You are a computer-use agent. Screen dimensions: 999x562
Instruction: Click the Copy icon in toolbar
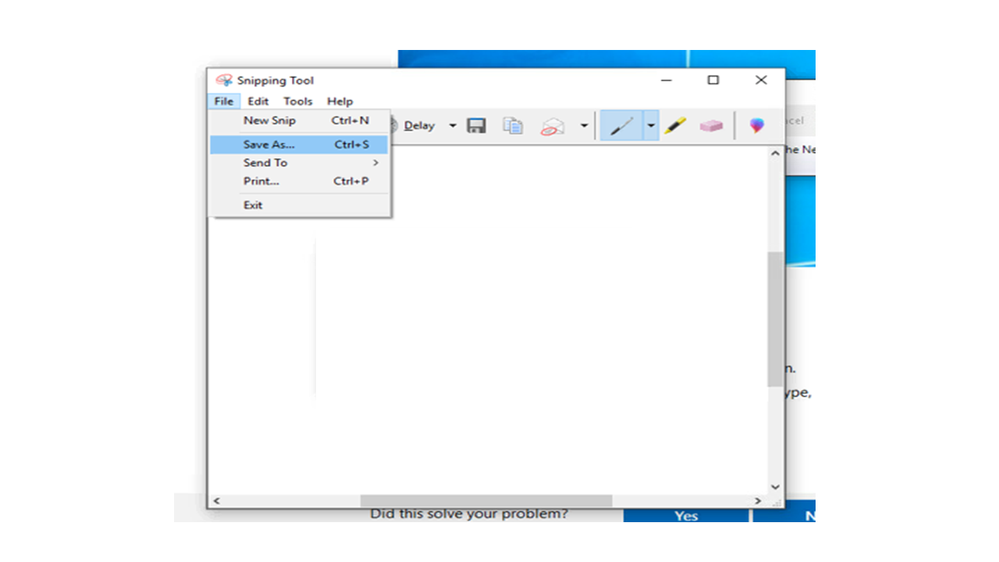click(512, 126)
